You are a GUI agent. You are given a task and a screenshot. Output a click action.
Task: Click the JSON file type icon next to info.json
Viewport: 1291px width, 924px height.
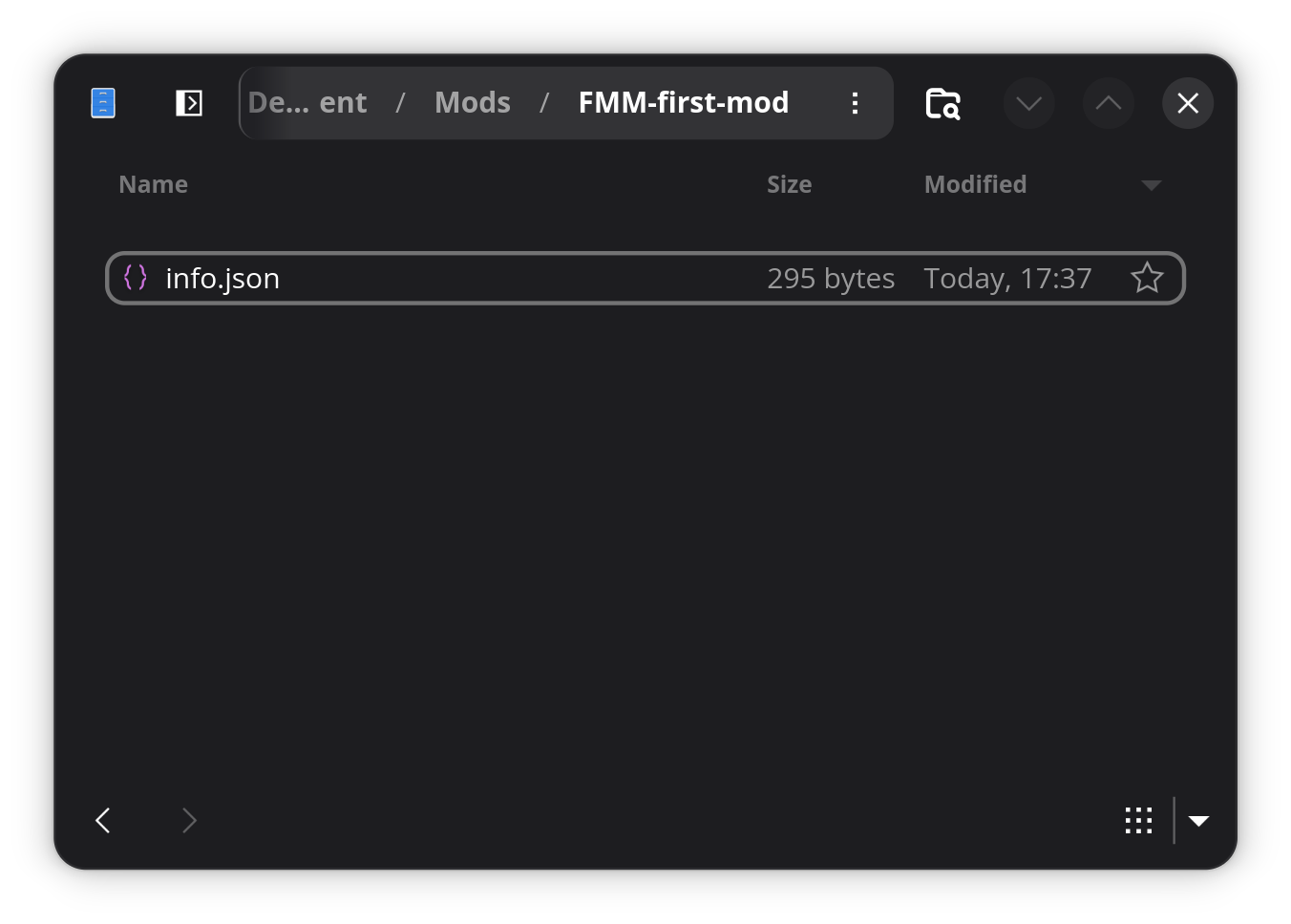click(136, 278)
